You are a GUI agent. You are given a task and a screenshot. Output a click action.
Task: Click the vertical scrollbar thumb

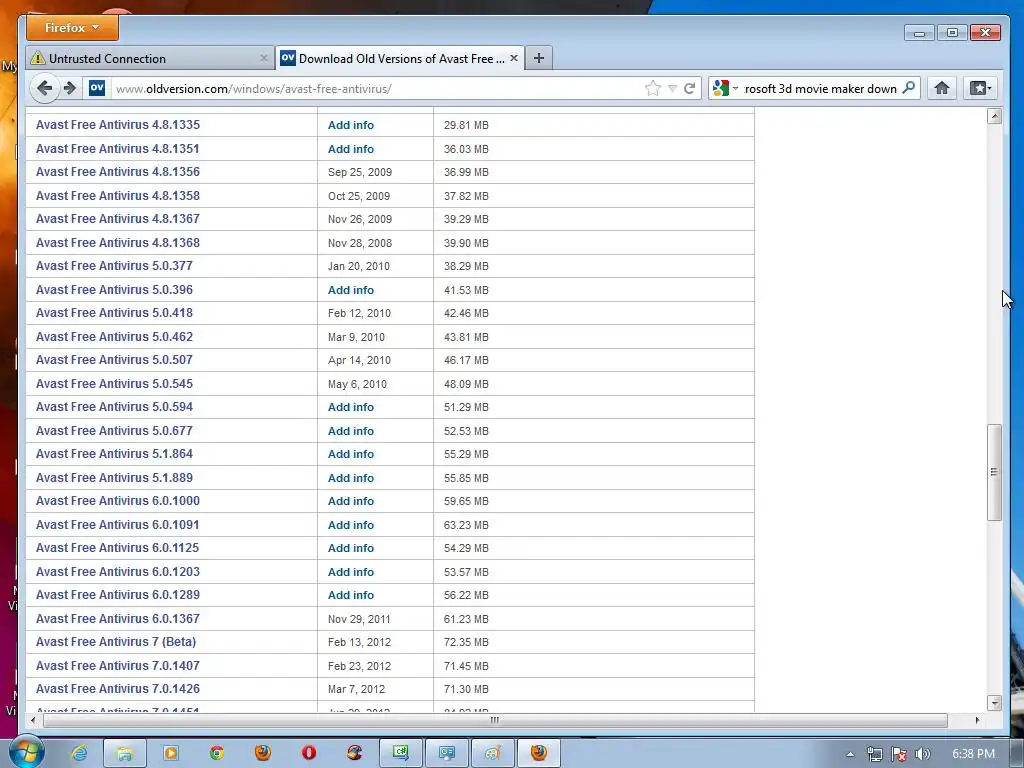[994, 472]
